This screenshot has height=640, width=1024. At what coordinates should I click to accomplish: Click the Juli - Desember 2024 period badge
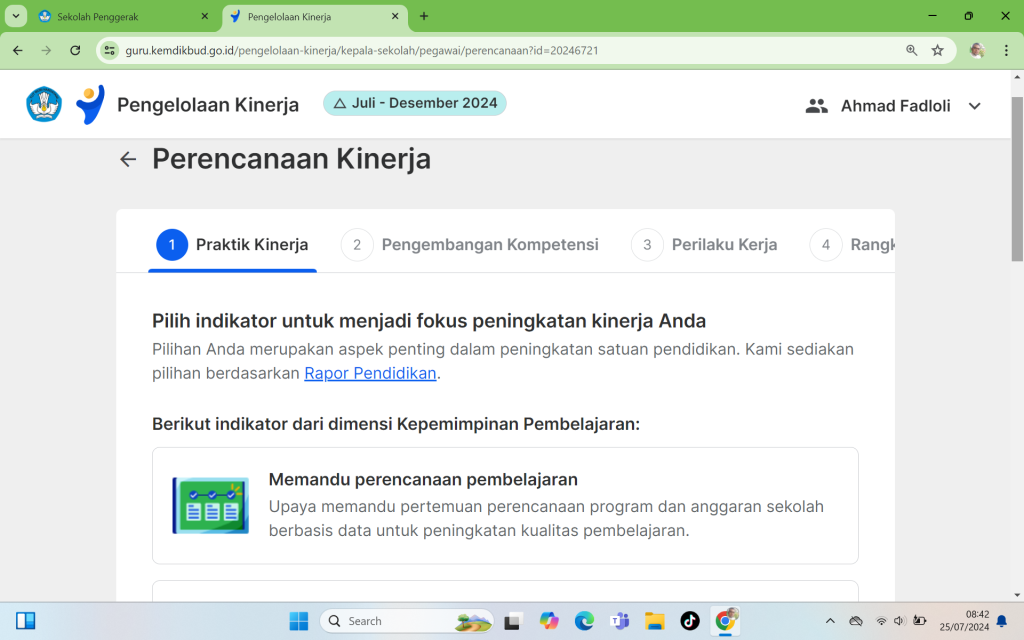pos(414,103)
